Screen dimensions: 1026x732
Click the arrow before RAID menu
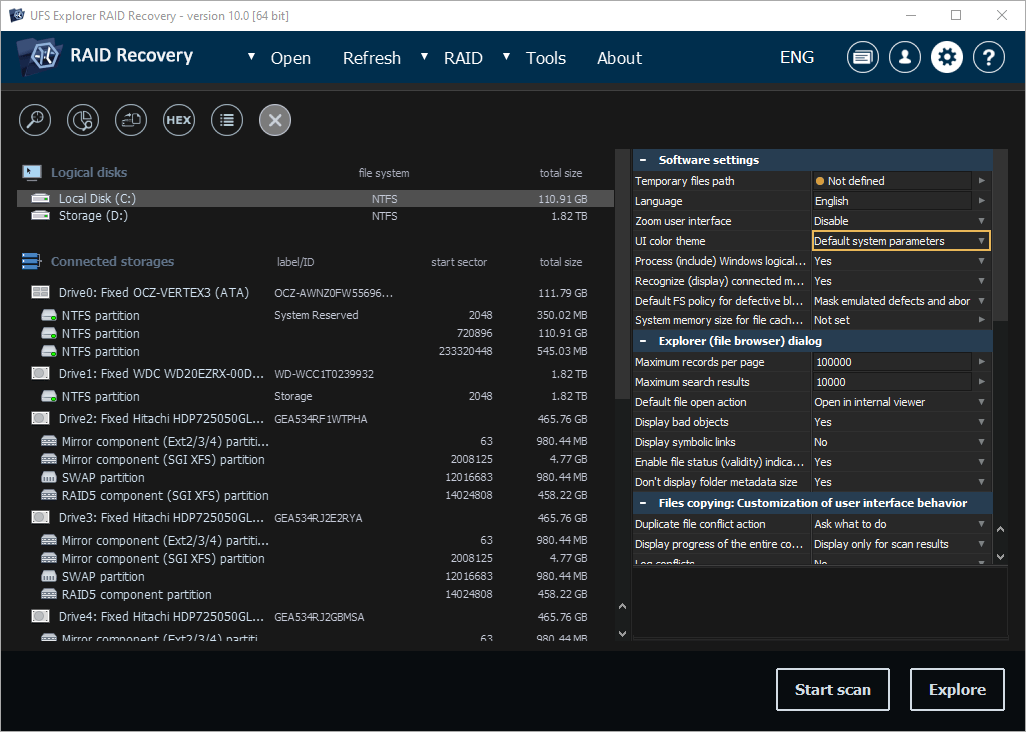coord(424,57)
